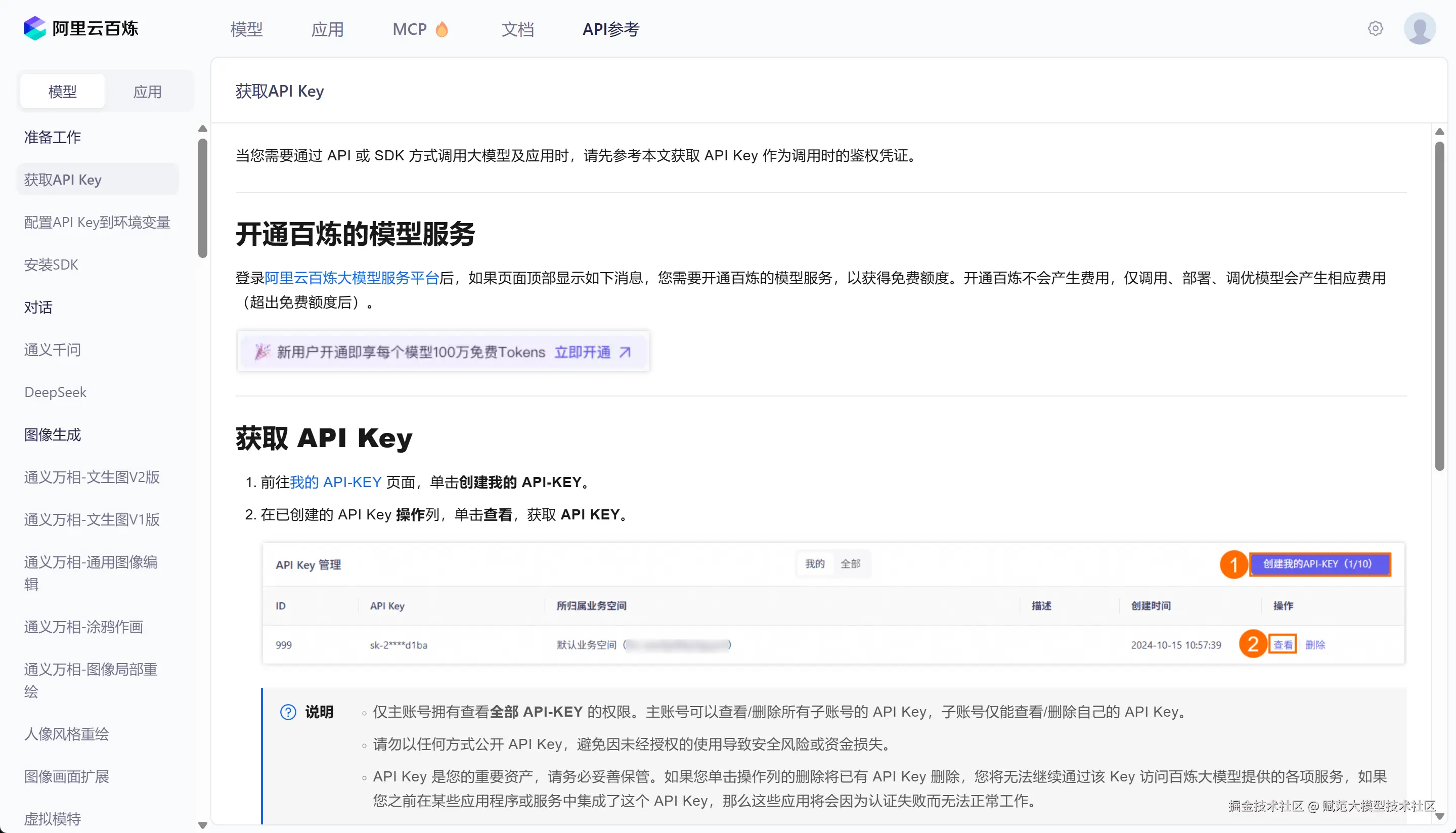This screenshot has height=833, width=1456.
Task: Open the 文档 top menu
Action: pos(517,29)
